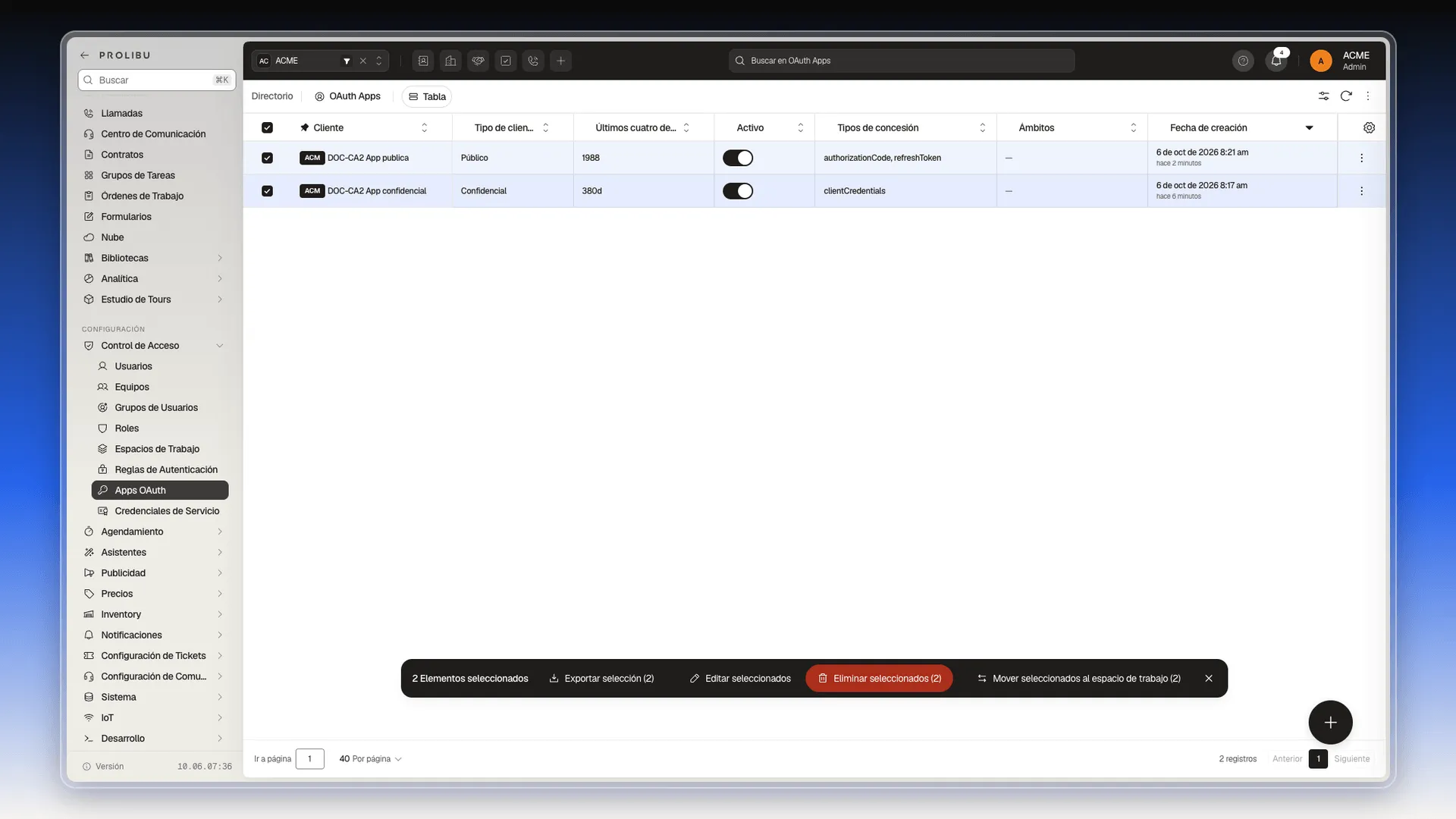
Task: Collapse the Control de Acceso section
Action: 154,345
